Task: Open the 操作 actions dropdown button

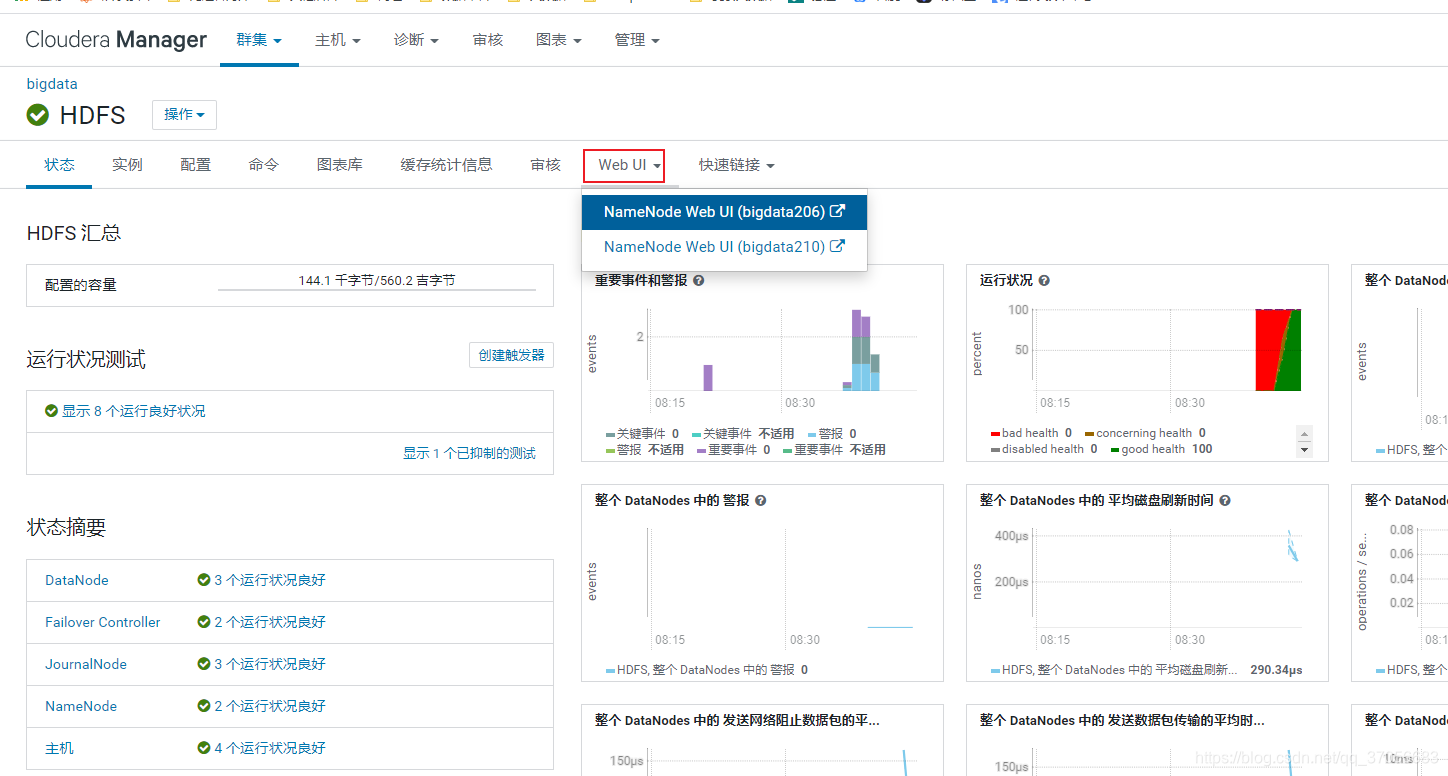Action: [x=184, y=115]
